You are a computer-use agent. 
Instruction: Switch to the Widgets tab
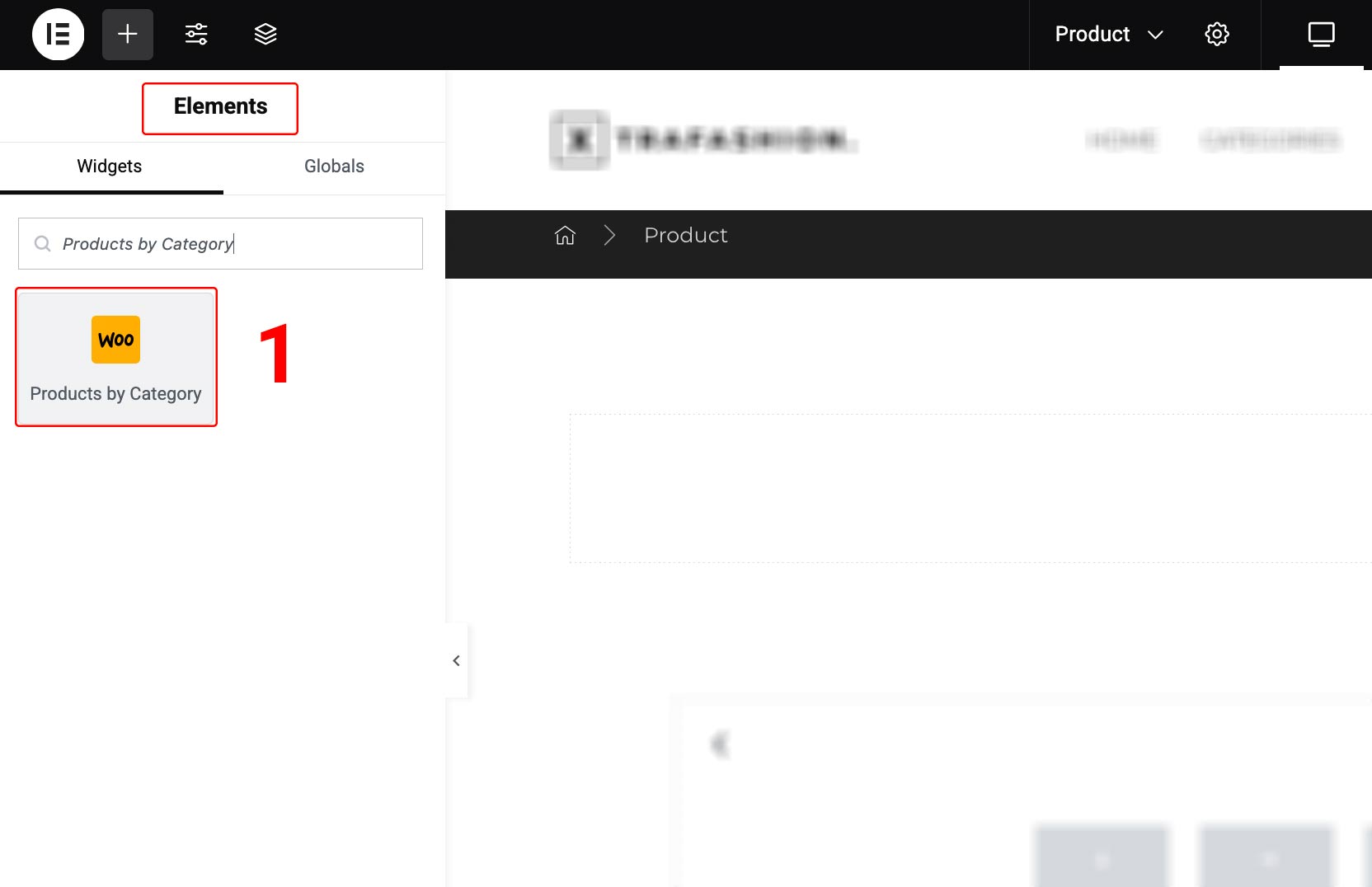coord(110,167)
